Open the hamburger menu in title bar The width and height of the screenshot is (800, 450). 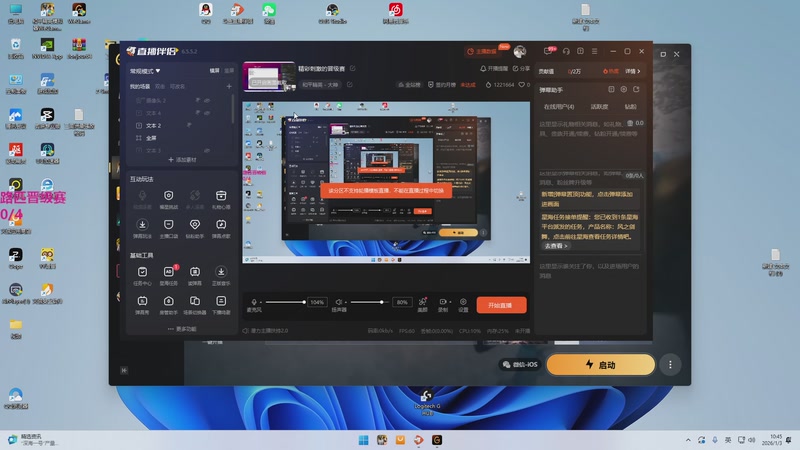point(594,51)
